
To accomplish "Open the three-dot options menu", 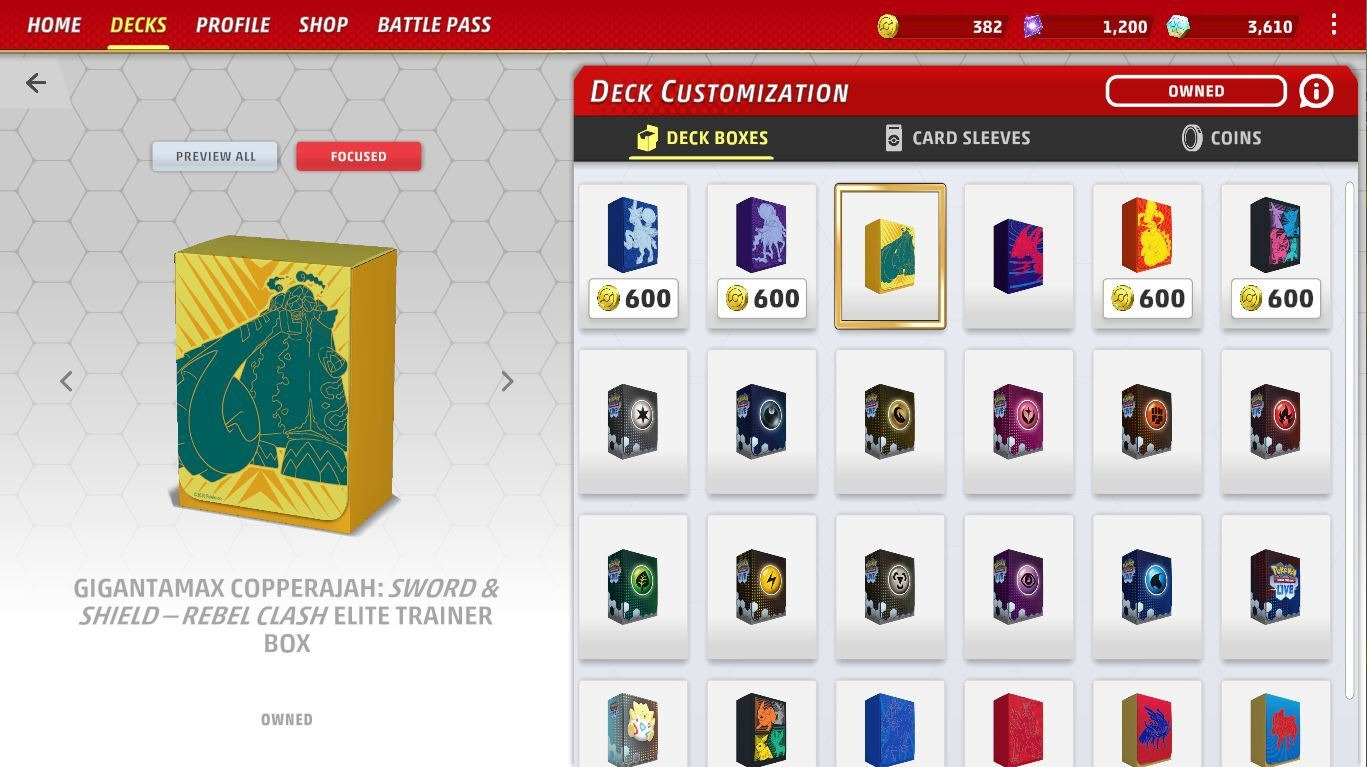I will point(1333,25).
